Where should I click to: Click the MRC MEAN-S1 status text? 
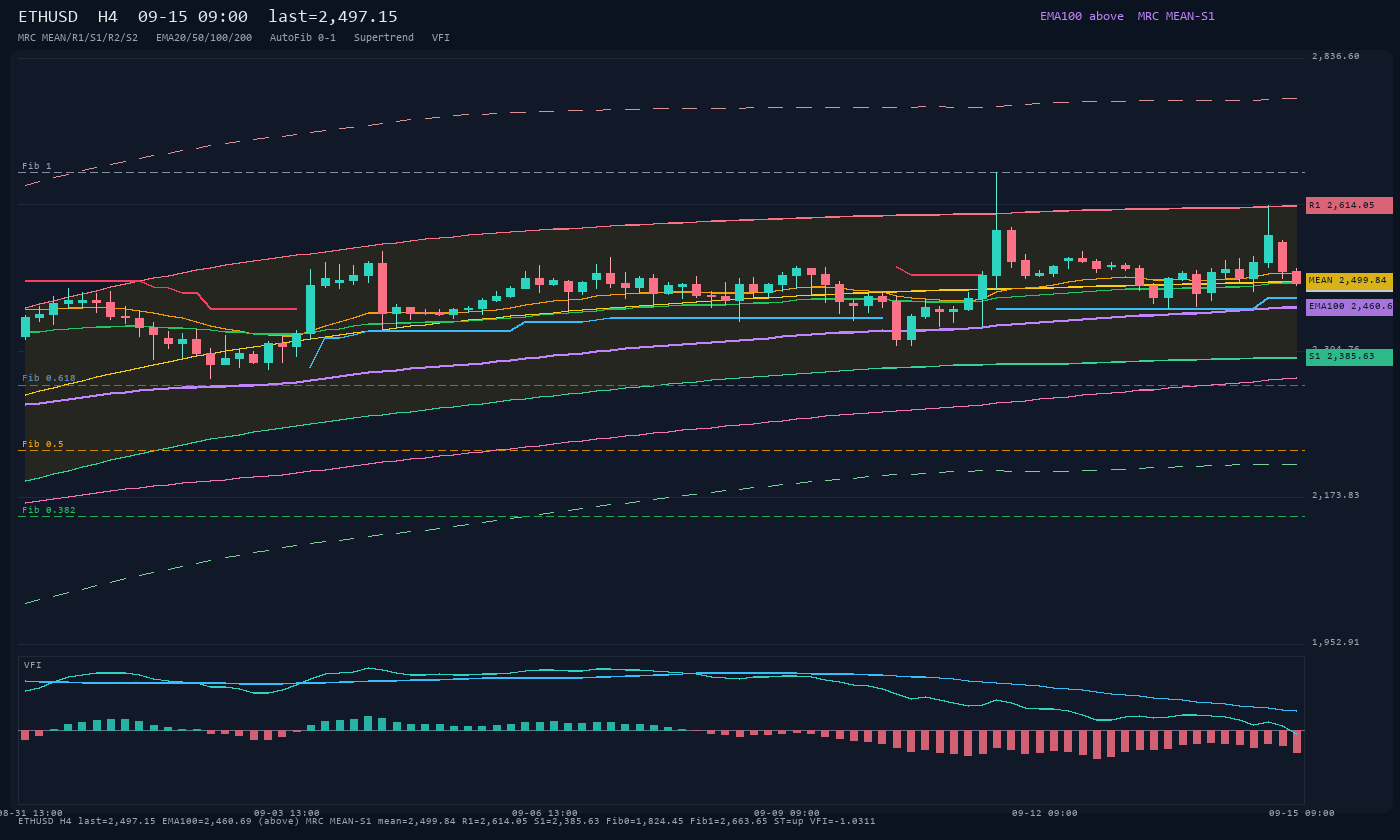[1176, 16]
